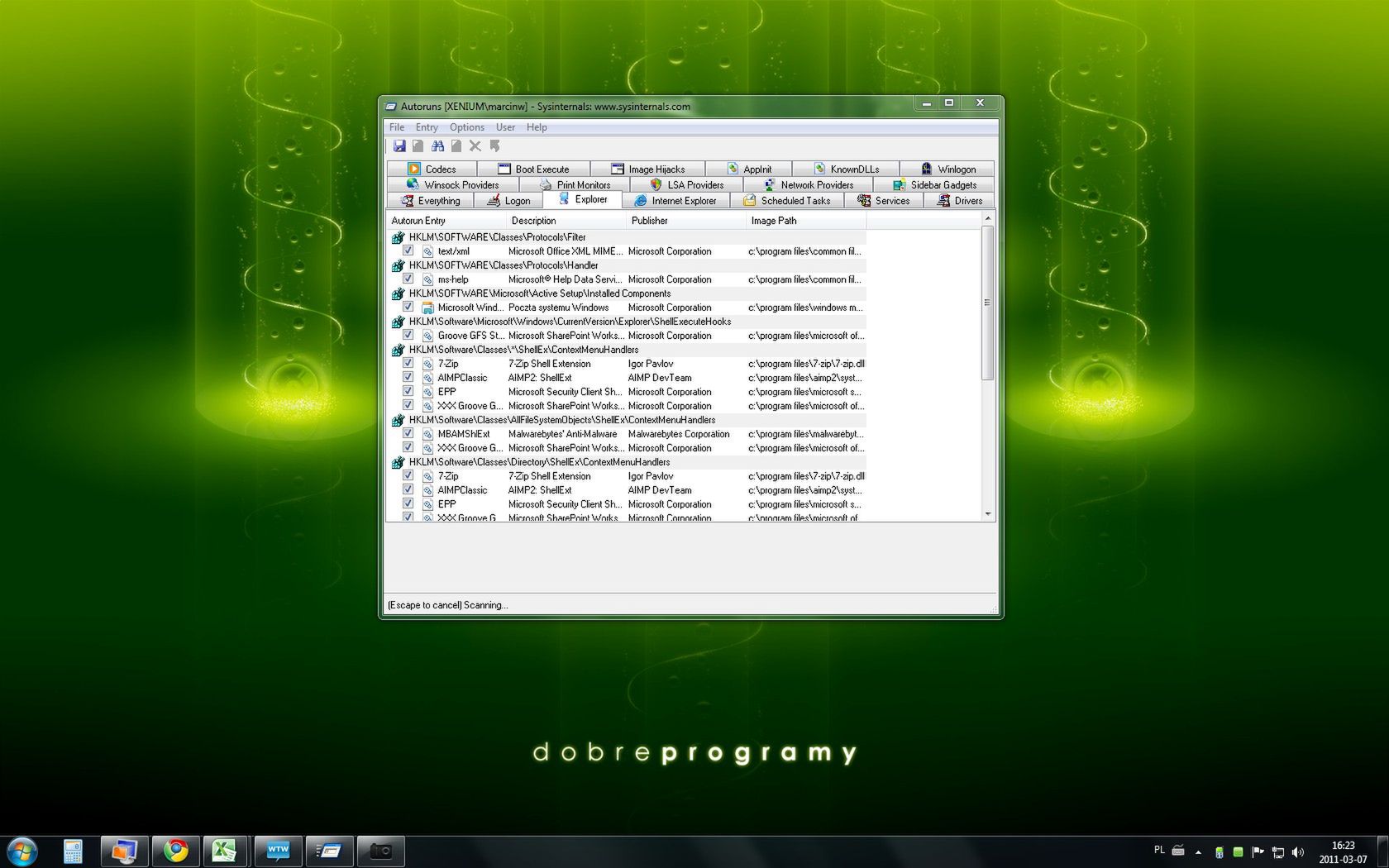Click the vertical scrollbar thumb
This screenshot has height=868, width=1389.
click(x=987, y=303)
